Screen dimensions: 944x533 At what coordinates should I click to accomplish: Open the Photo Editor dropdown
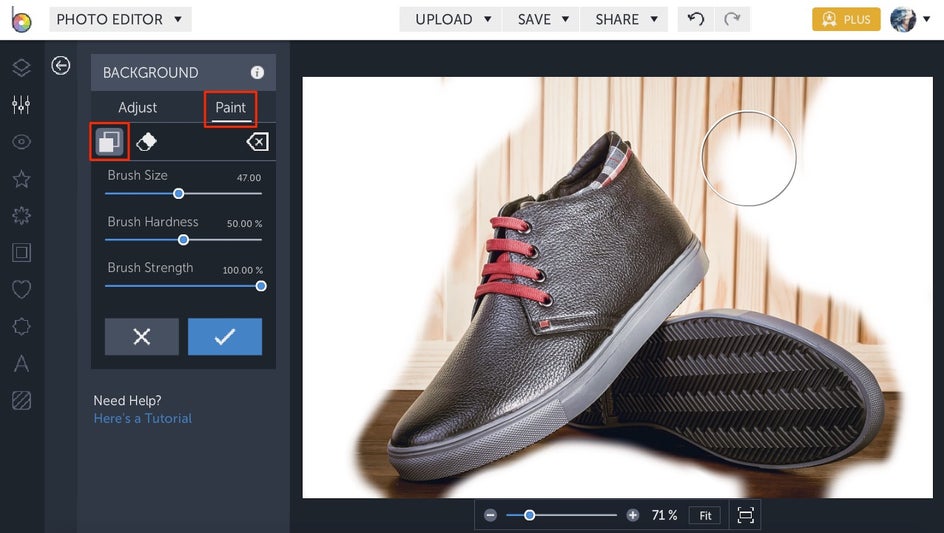coord(120,19)
